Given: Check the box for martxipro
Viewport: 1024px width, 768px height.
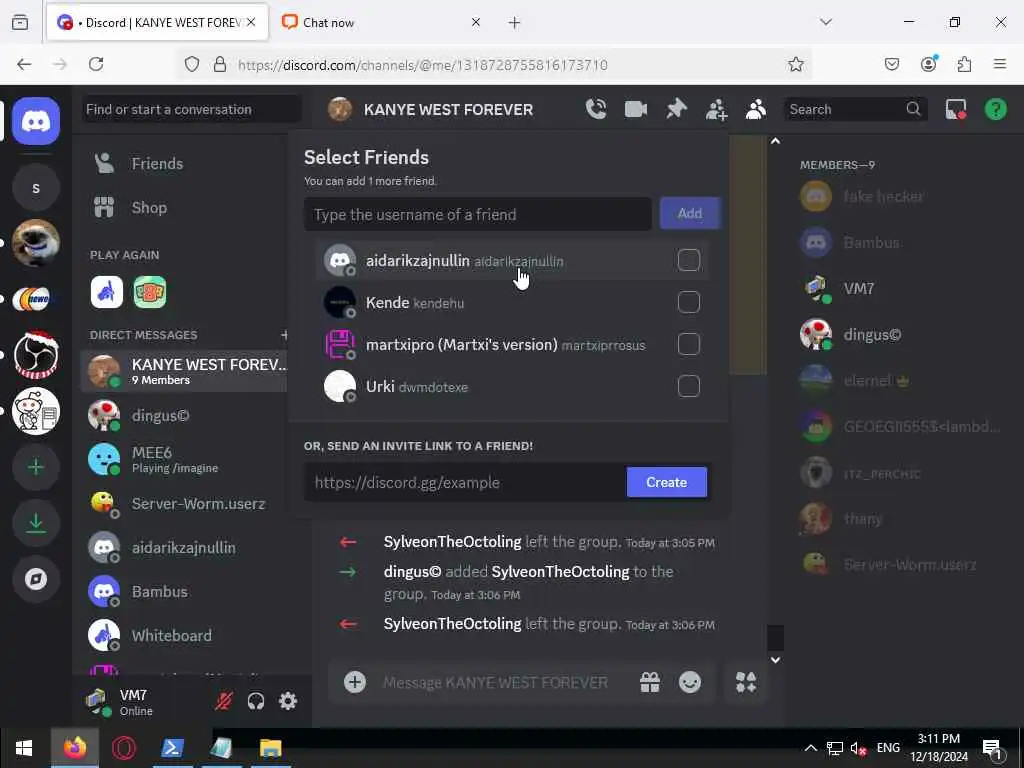Looking at the screenshot, I should pos(688,344).
